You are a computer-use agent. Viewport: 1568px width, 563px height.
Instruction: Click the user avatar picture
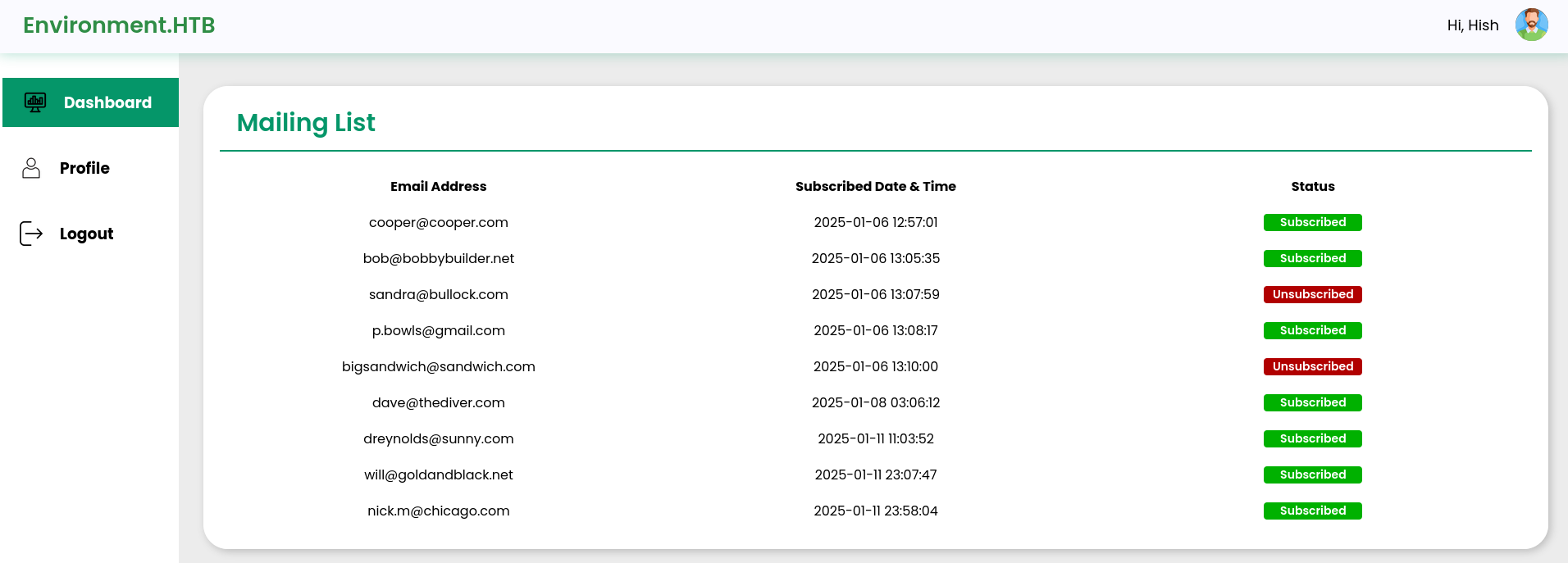point(1531,25)
